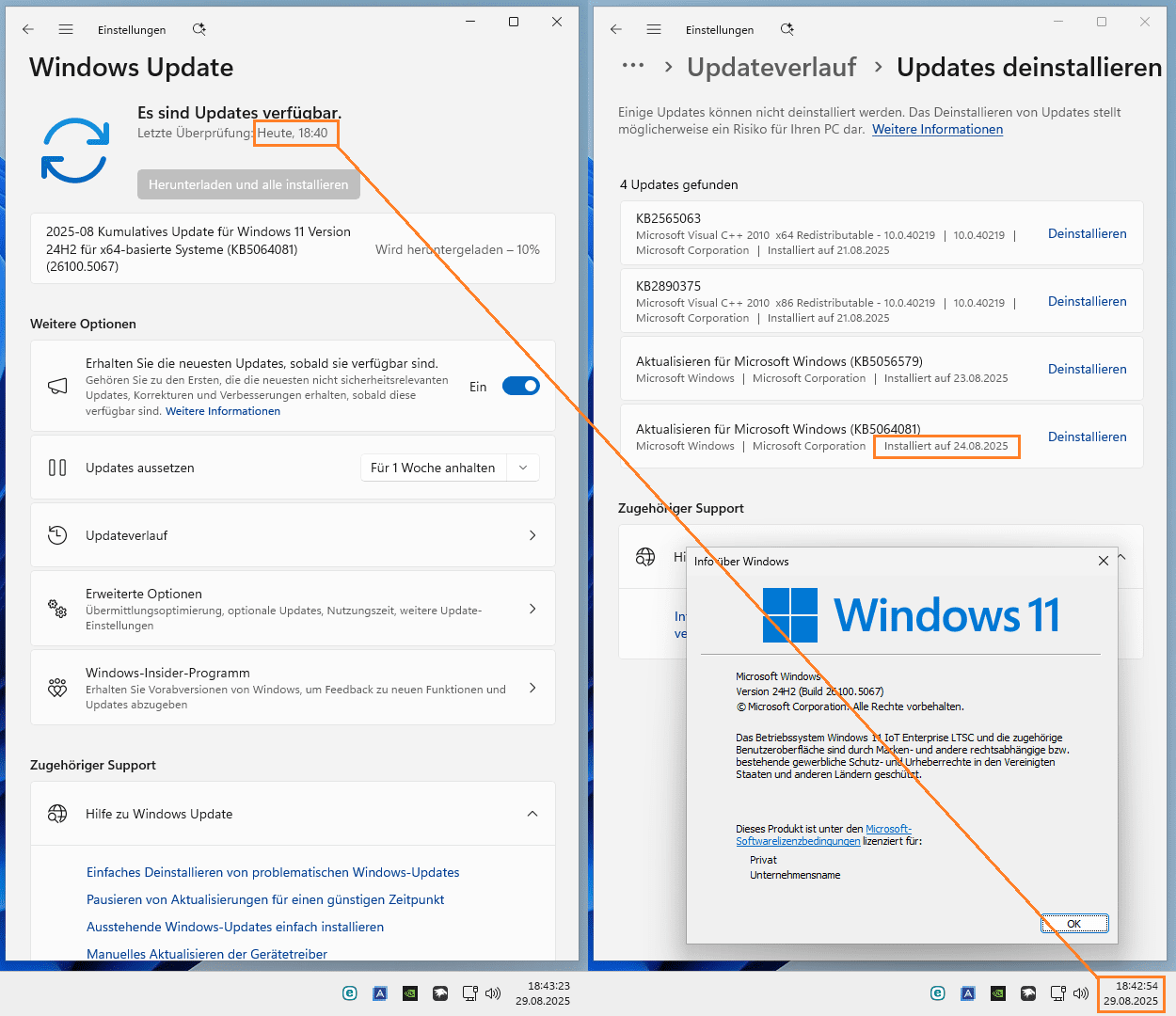Open the Updateverlauf row chevron
The height and width of the screenshot is (1016, 1176).
(532, 535)
